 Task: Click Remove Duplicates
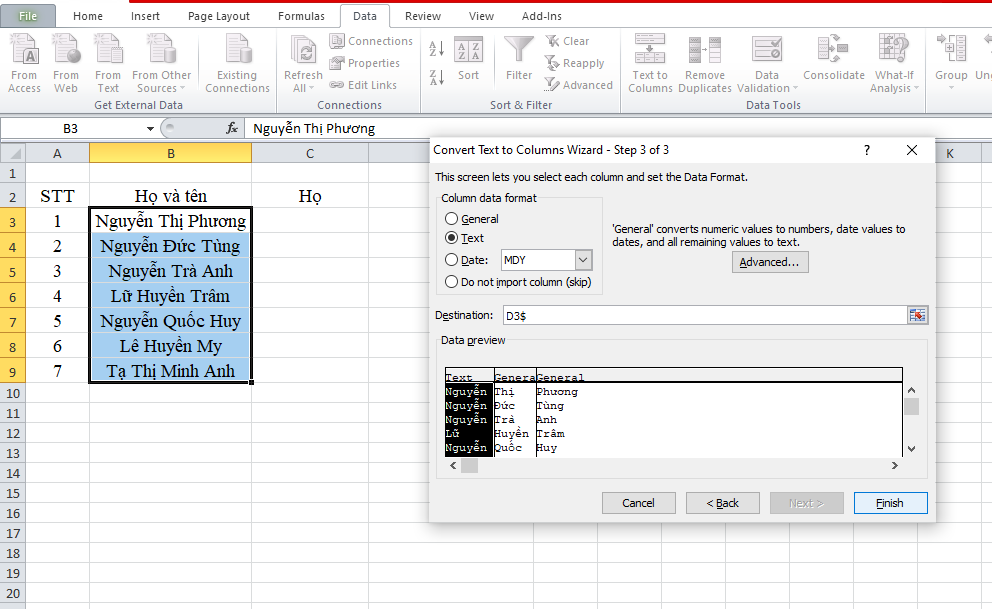[x=705, y=63]
